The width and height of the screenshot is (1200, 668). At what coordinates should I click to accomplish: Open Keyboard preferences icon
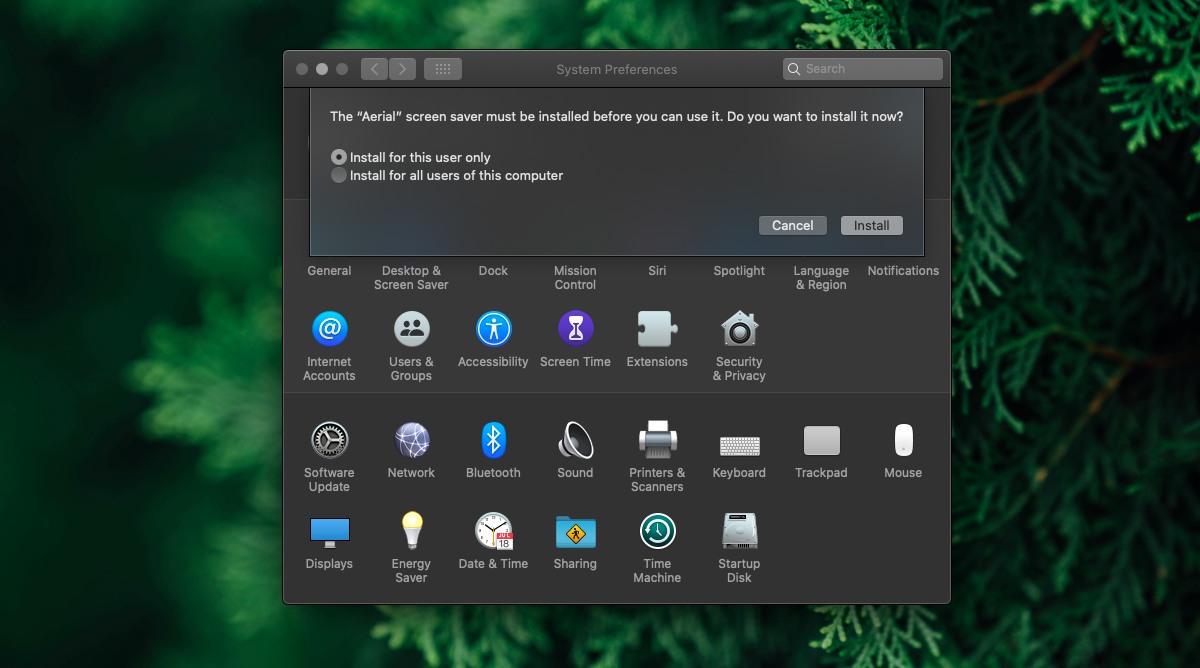(739, 445)
